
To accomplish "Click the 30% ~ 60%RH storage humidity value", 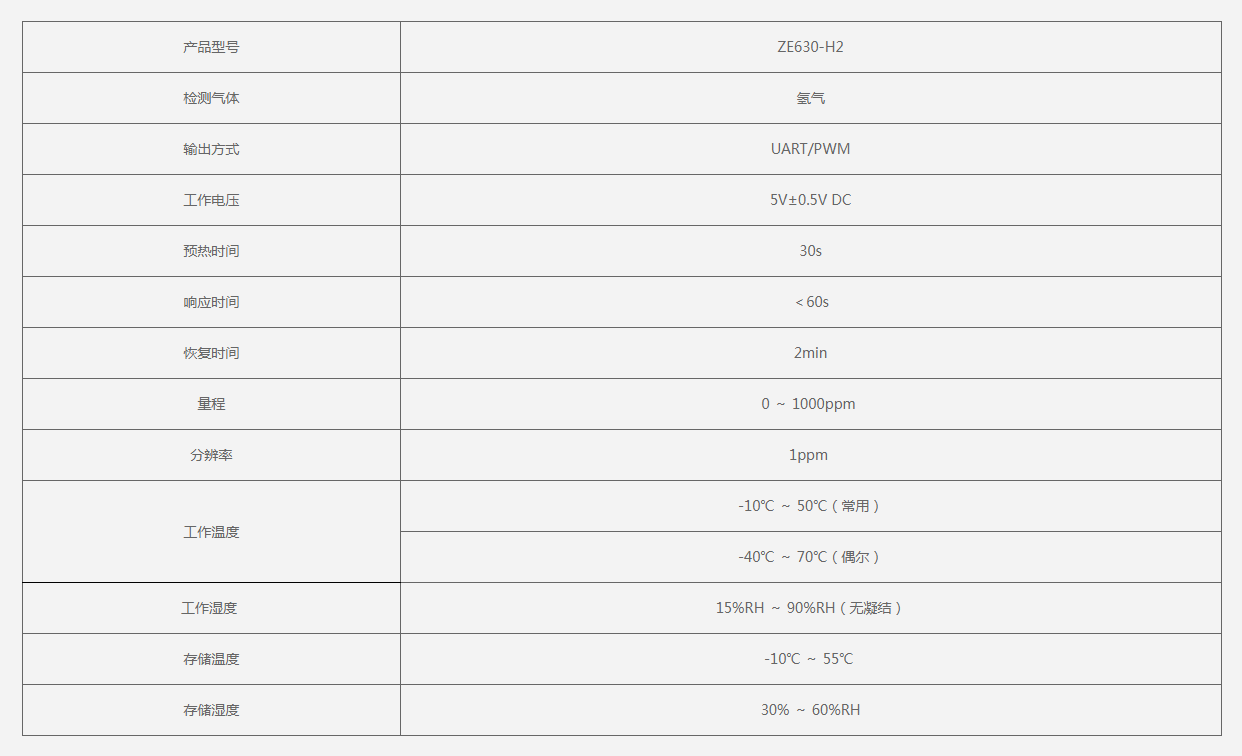I will (x=810, y=710).
